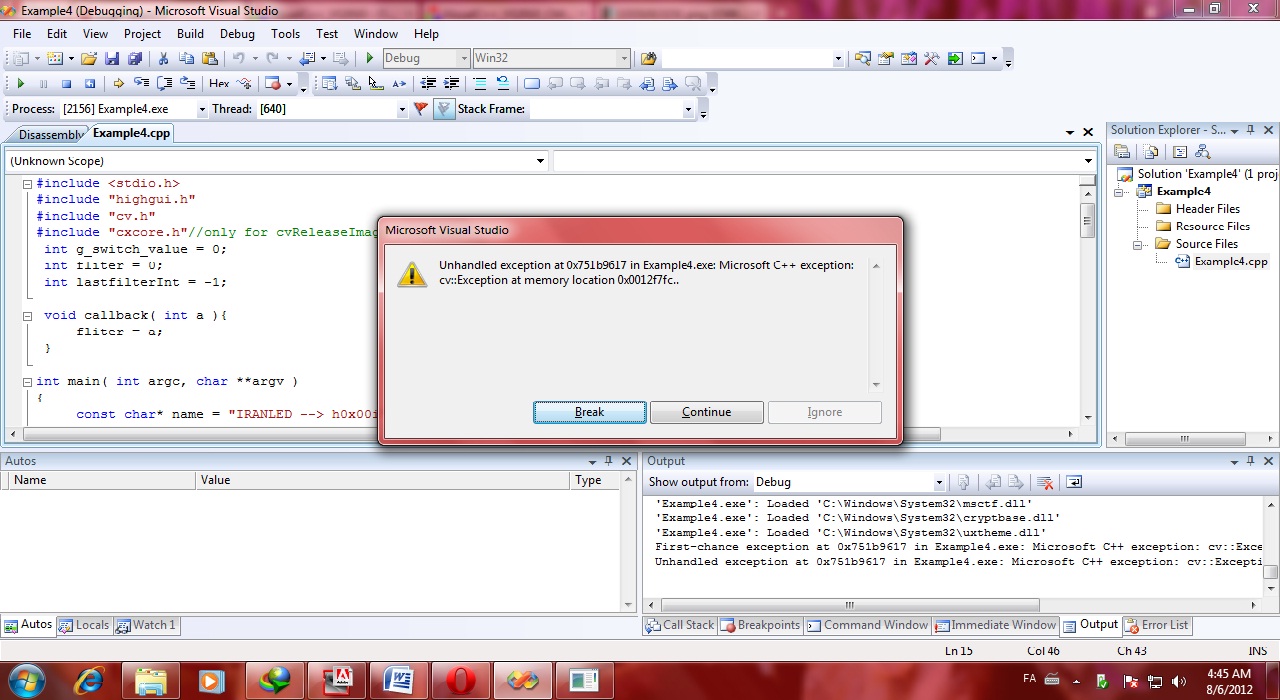
Task: Toggle Word Wrap in Output panel
Action: 1073,482
